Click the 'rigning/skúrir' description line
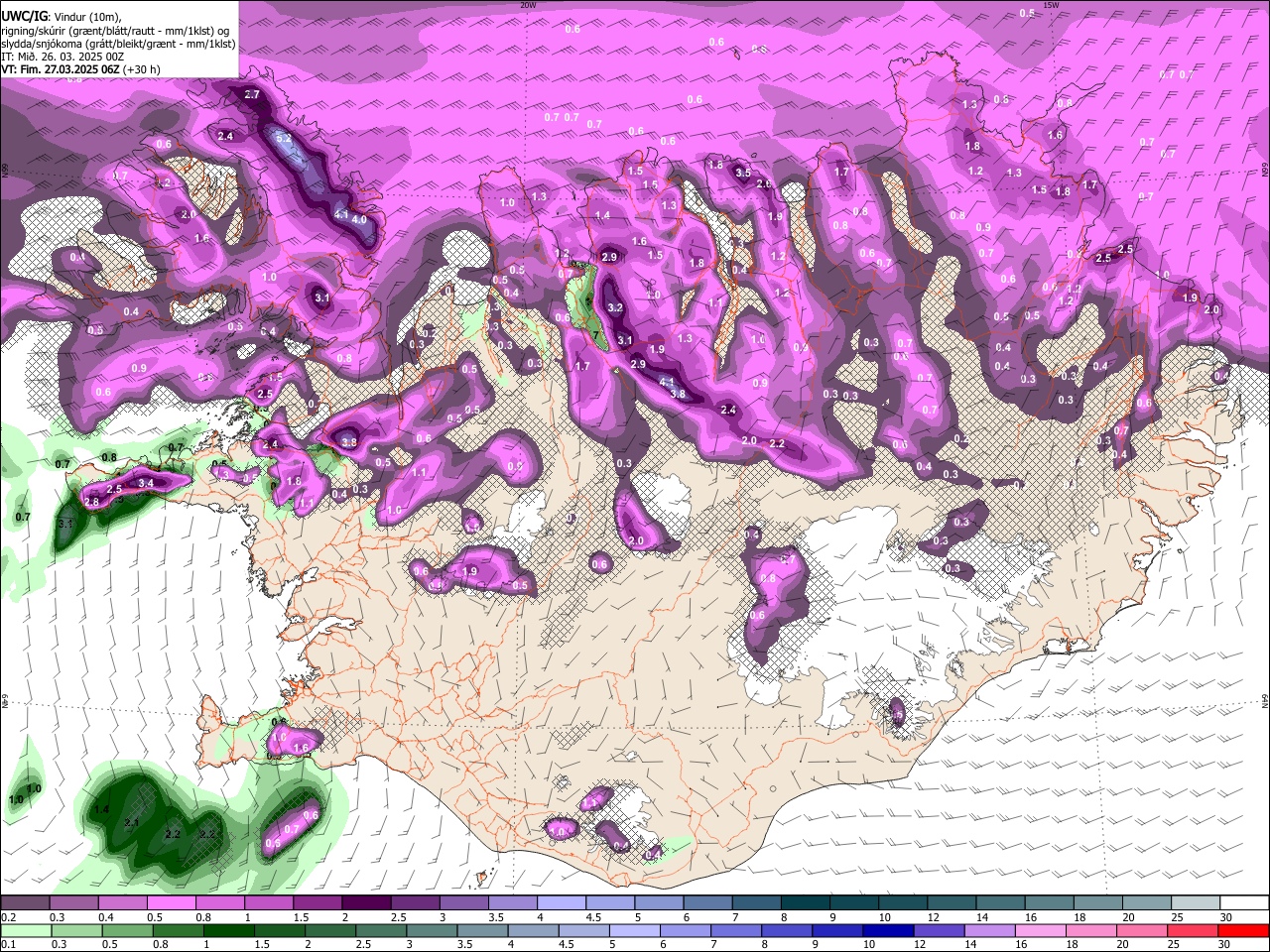 click(116, 31)
